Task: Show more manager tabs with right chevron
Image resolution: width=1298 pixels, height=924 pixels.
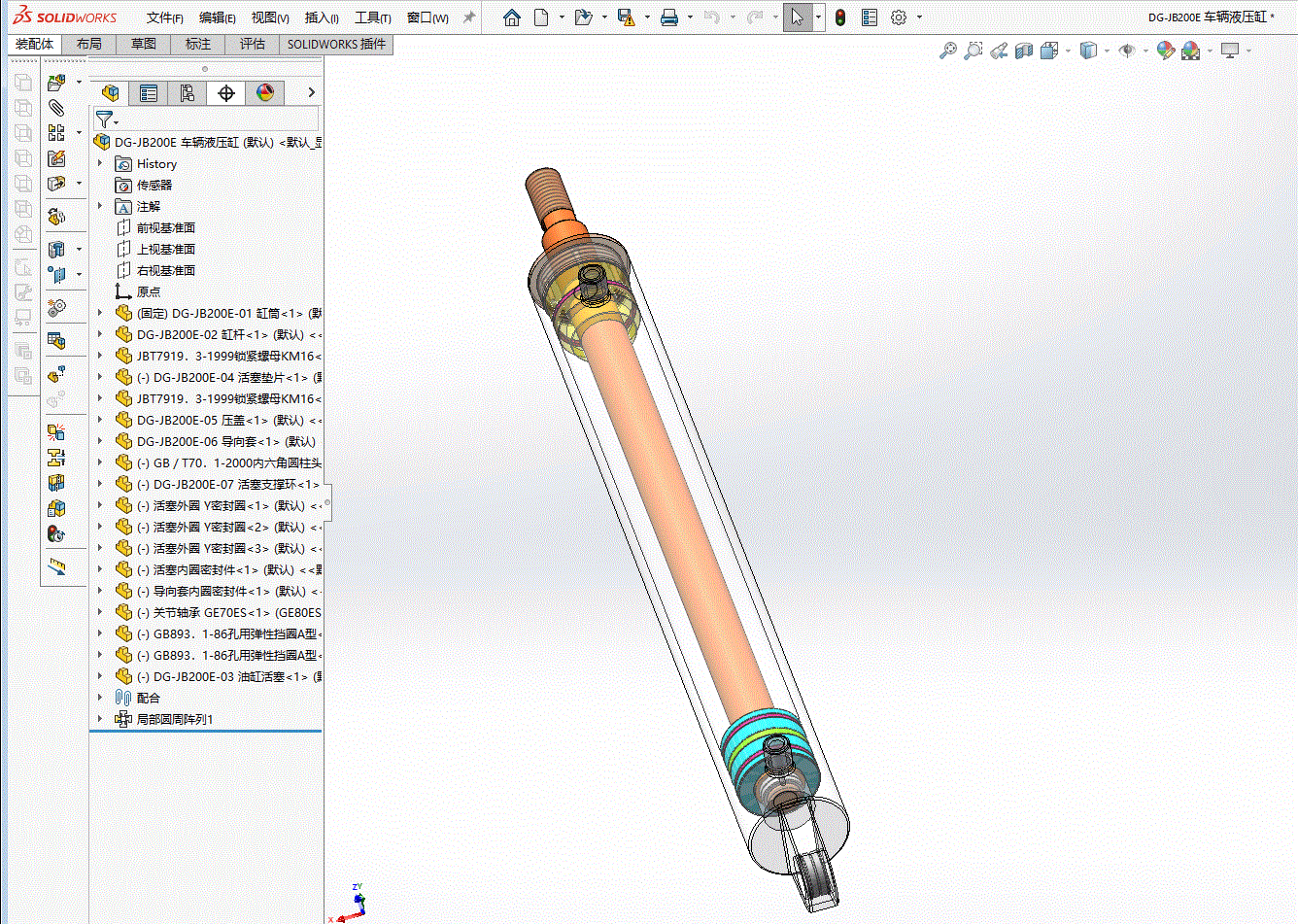Action: point(311,92)
